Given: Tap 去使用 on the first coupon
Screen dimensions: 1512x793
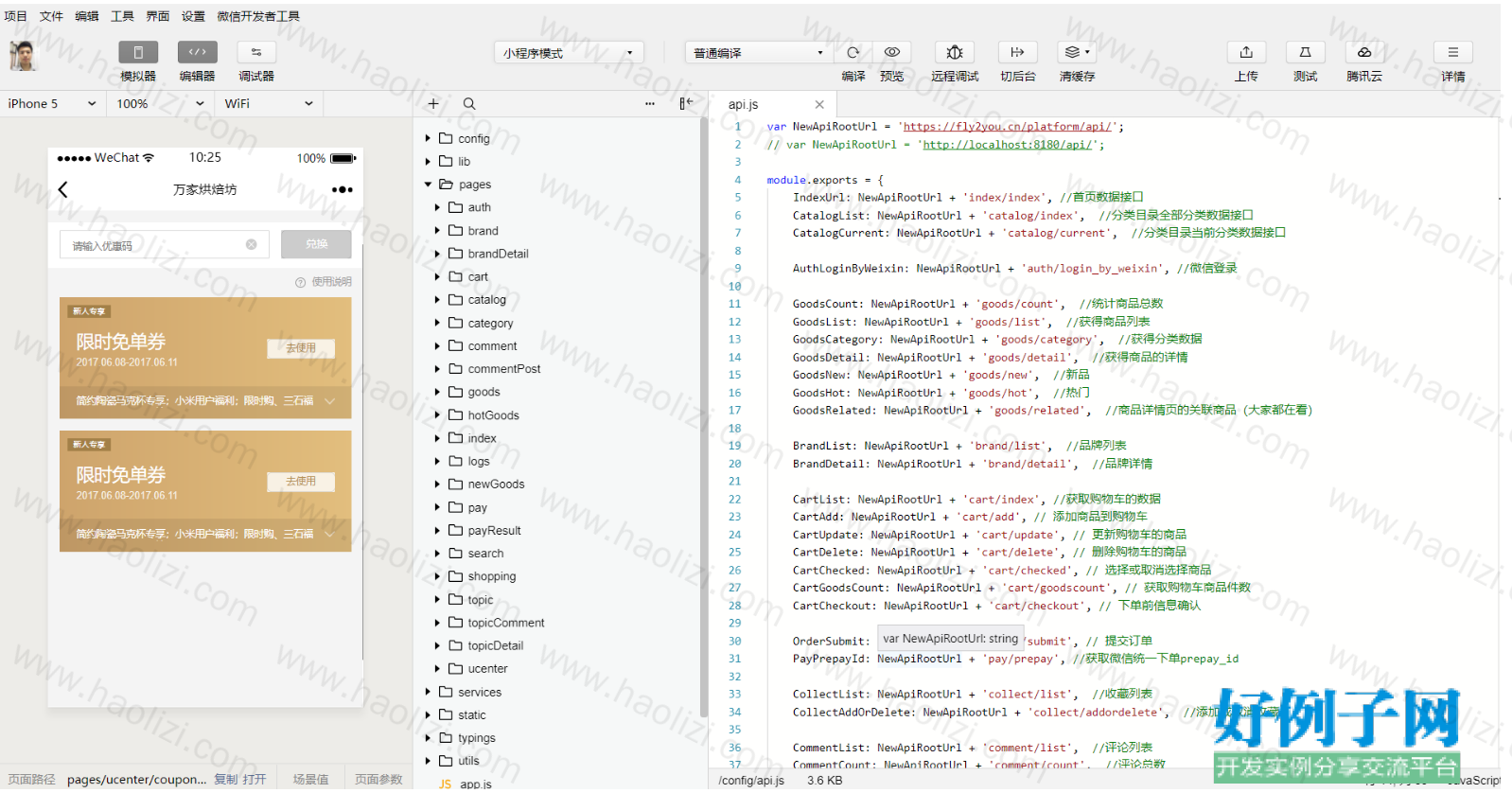Looking at the screenshot, I should 301,348.
